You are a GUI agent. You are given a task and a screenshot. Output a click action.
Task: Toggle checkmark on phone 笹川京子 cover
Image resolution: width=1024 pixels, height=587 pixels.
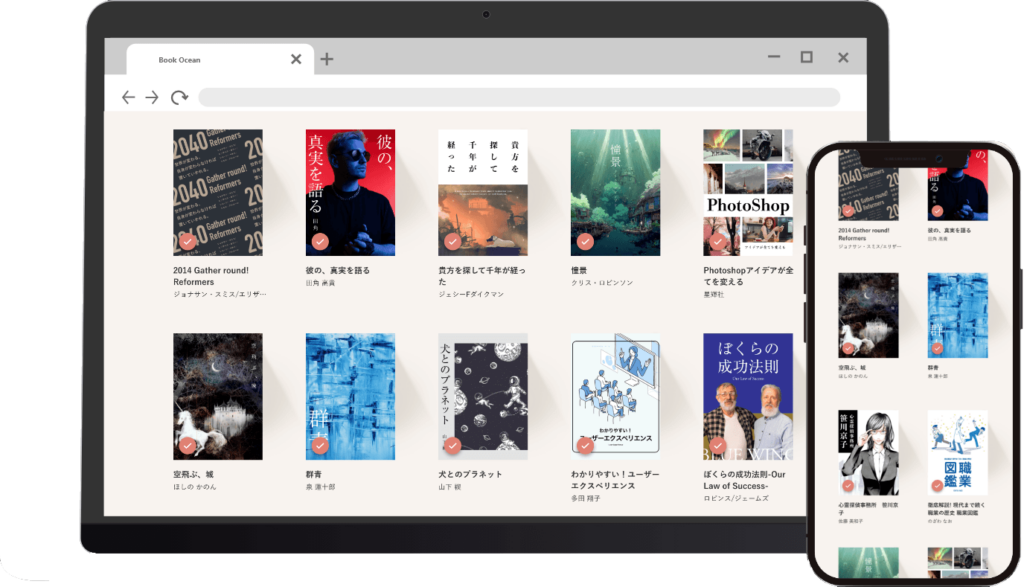pyautogui.click(x=848, y=486)
